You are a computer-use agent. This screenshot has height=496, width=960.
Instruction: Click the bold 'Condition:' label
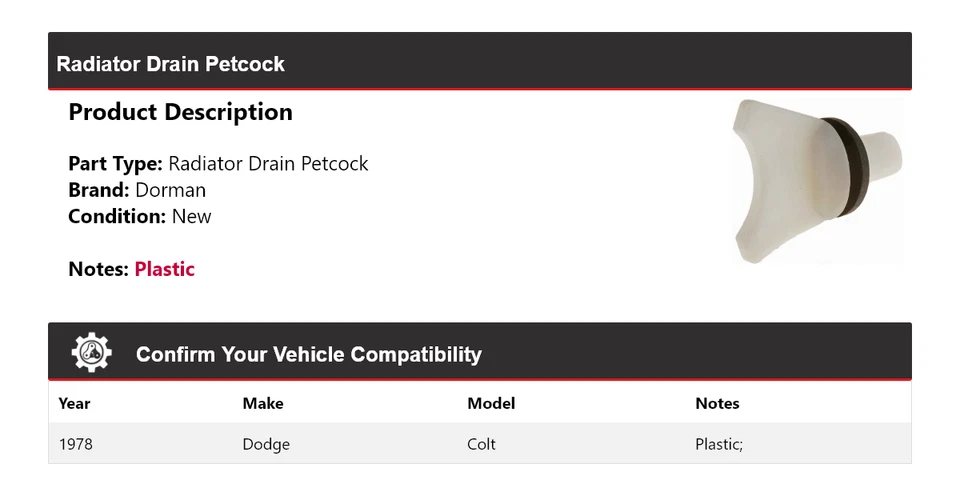[117, 216]
